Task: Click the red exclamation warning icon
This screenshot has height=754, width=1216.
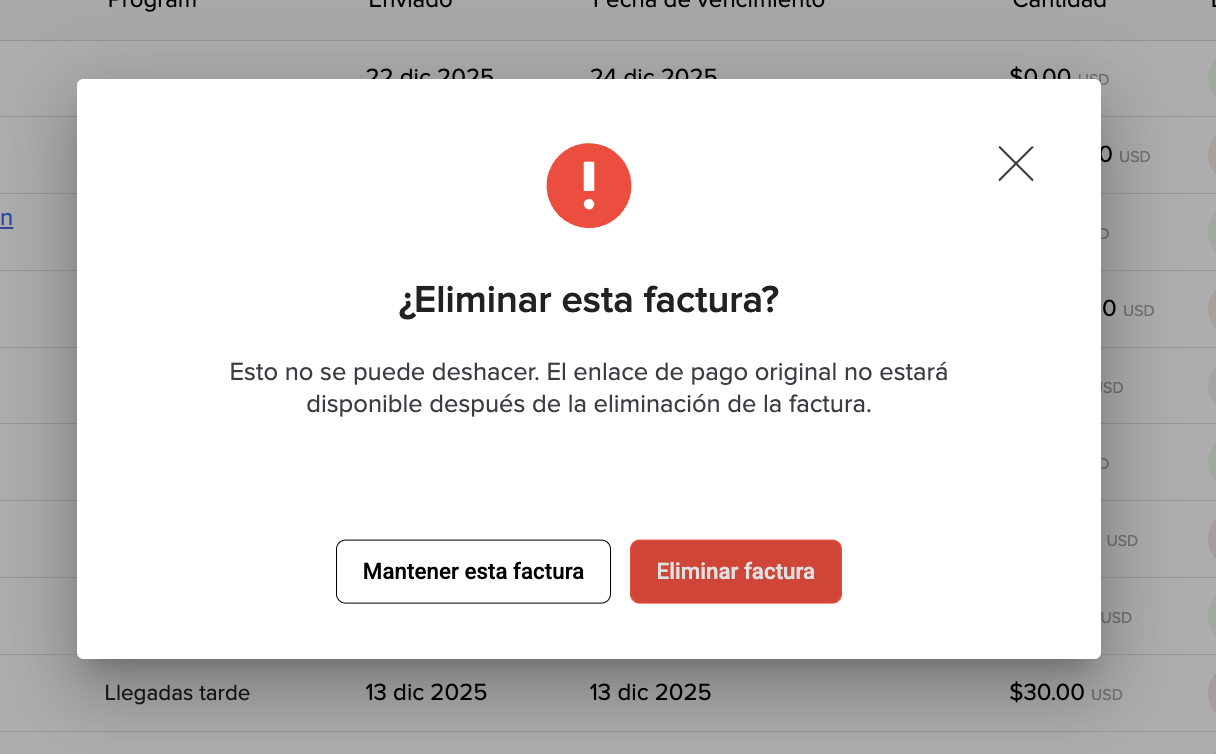Action: (x=589, y=185)
